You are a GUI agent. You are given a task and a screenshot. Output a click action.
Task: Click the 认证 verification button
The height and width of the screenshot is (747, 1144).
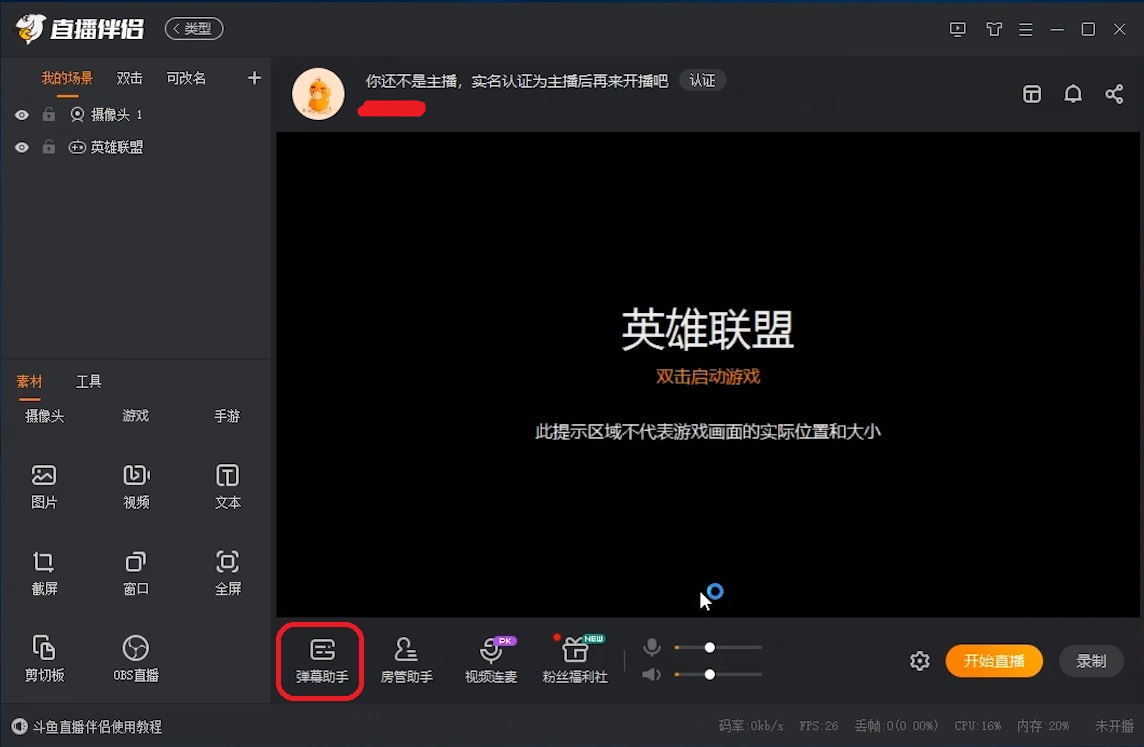[x=702, y=80]
